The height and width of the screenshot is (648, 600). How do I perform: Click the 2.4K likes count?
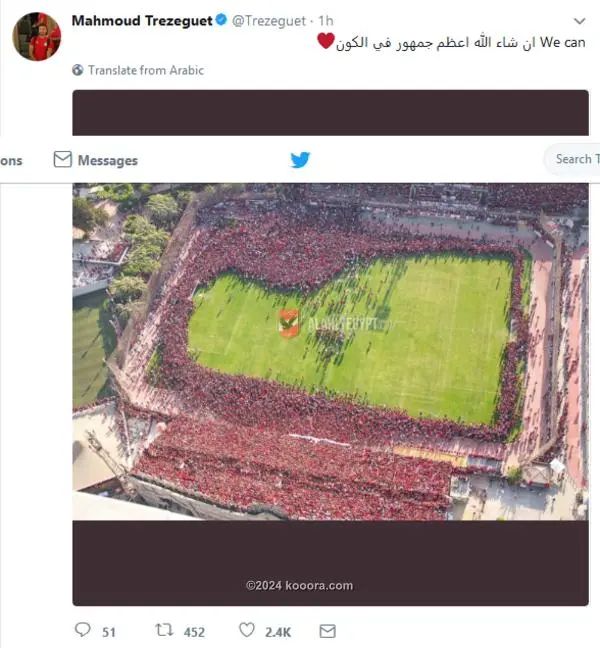(278, 632)
